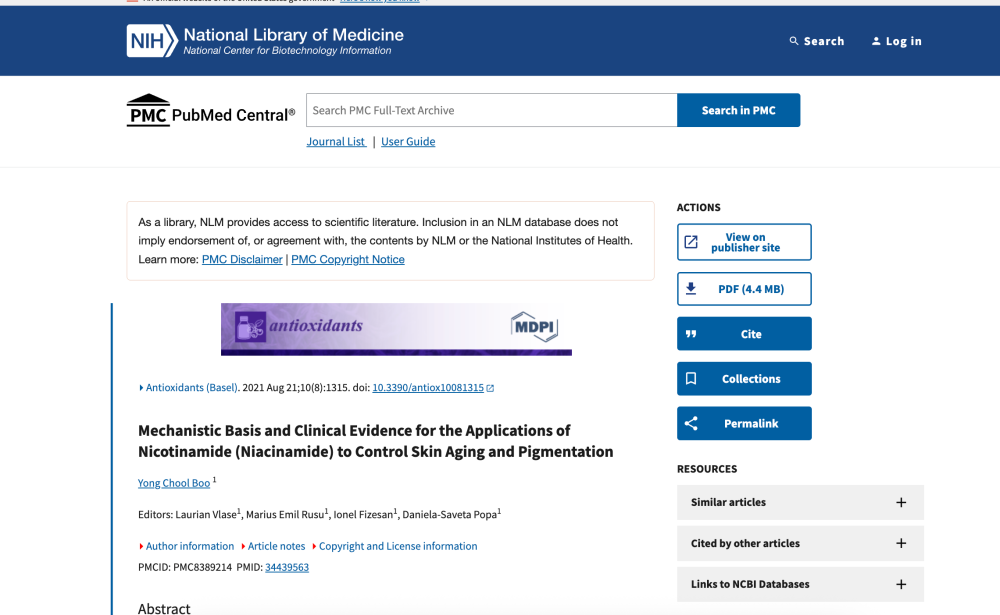Open the PMC PubMed Central logo
Screen dimensions: 1000x615
tap(211, 110)
